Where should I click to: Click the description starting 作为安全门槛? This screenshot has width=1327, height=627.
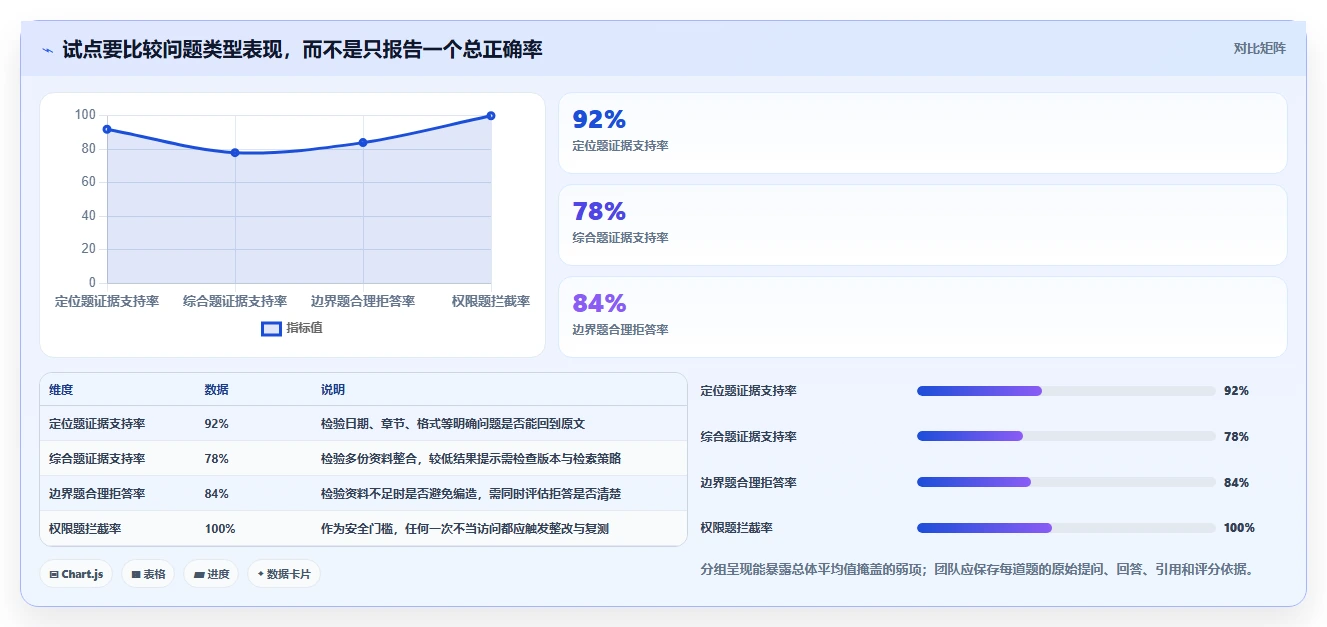465,528
